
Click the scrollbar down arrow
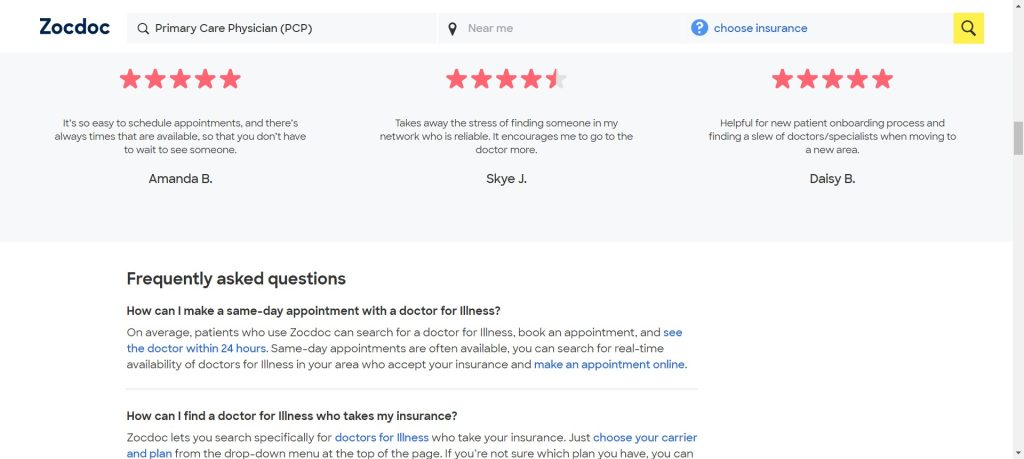1018,452
